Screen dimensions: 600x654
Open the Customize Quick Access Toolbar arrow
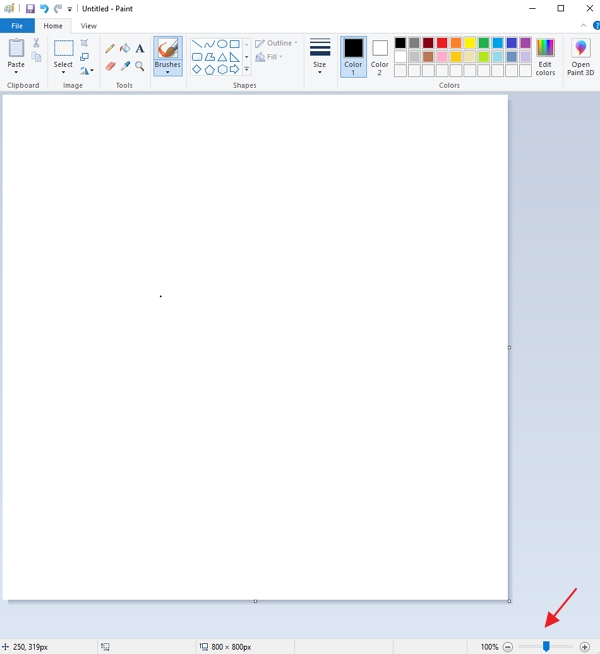pyautogui.click(x=70, y=9)
